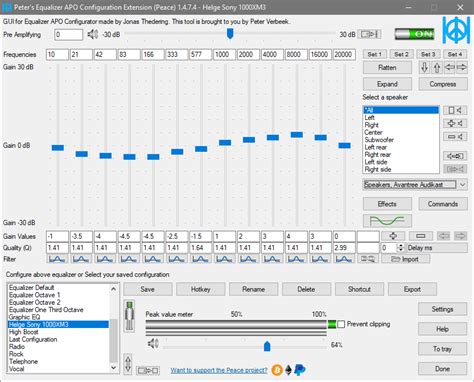Image resolution: width=474 pixels, height=382 pixels.
Task: Click the graph curve icon button below Effects
Action: click(387, 221)
